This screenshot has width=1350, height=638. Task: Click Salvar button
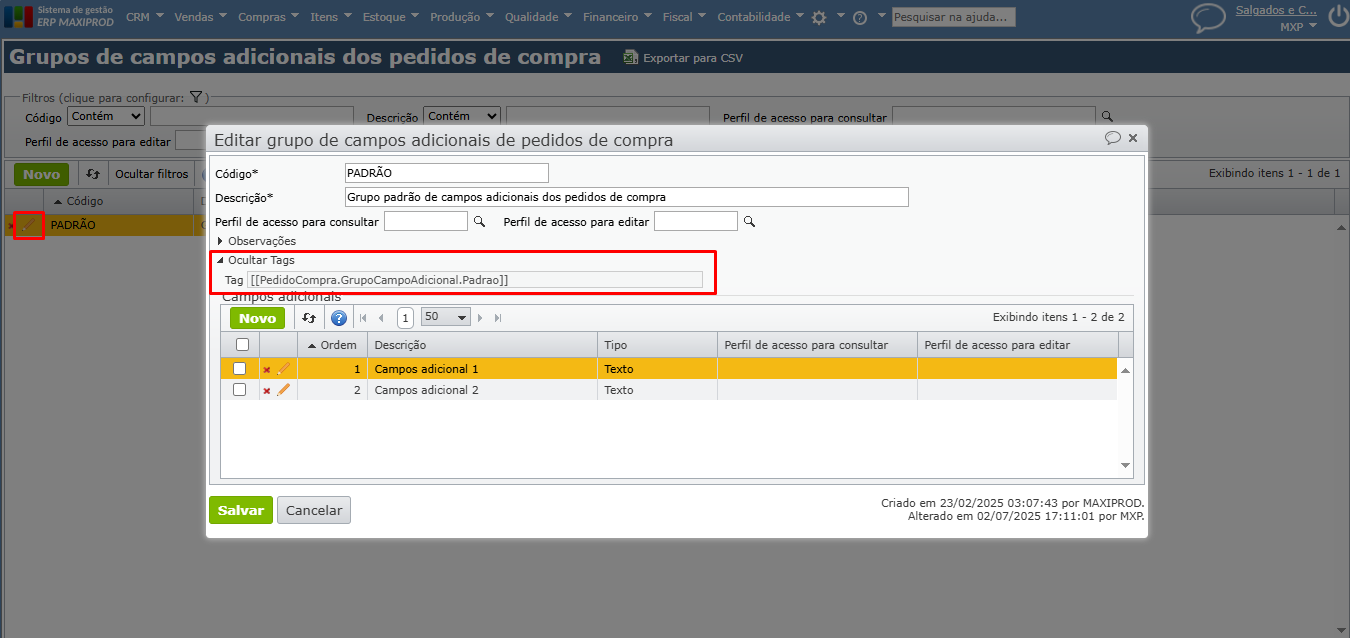[241, 510]
